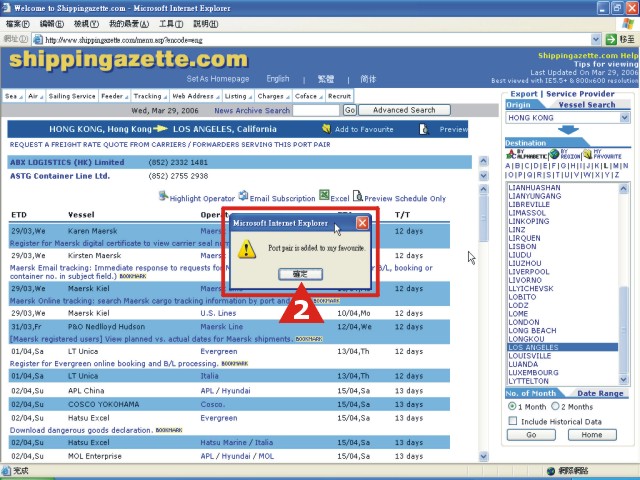Click the Highlight Operator icon

(x=163, y=196)
